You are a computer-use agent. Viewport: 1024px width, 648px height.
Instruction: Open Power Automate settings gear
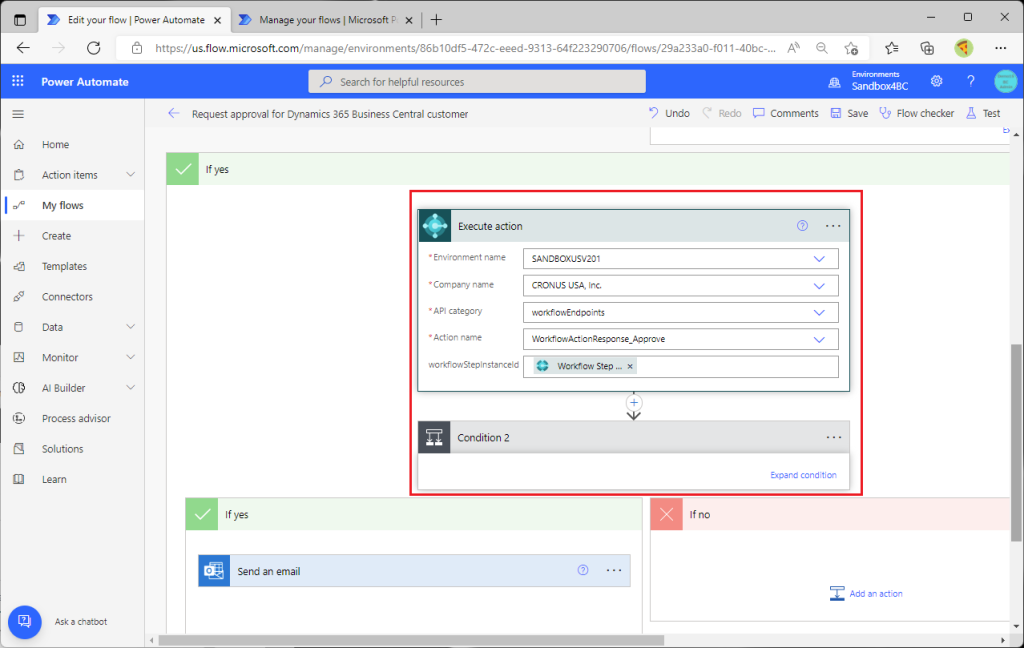936,81
